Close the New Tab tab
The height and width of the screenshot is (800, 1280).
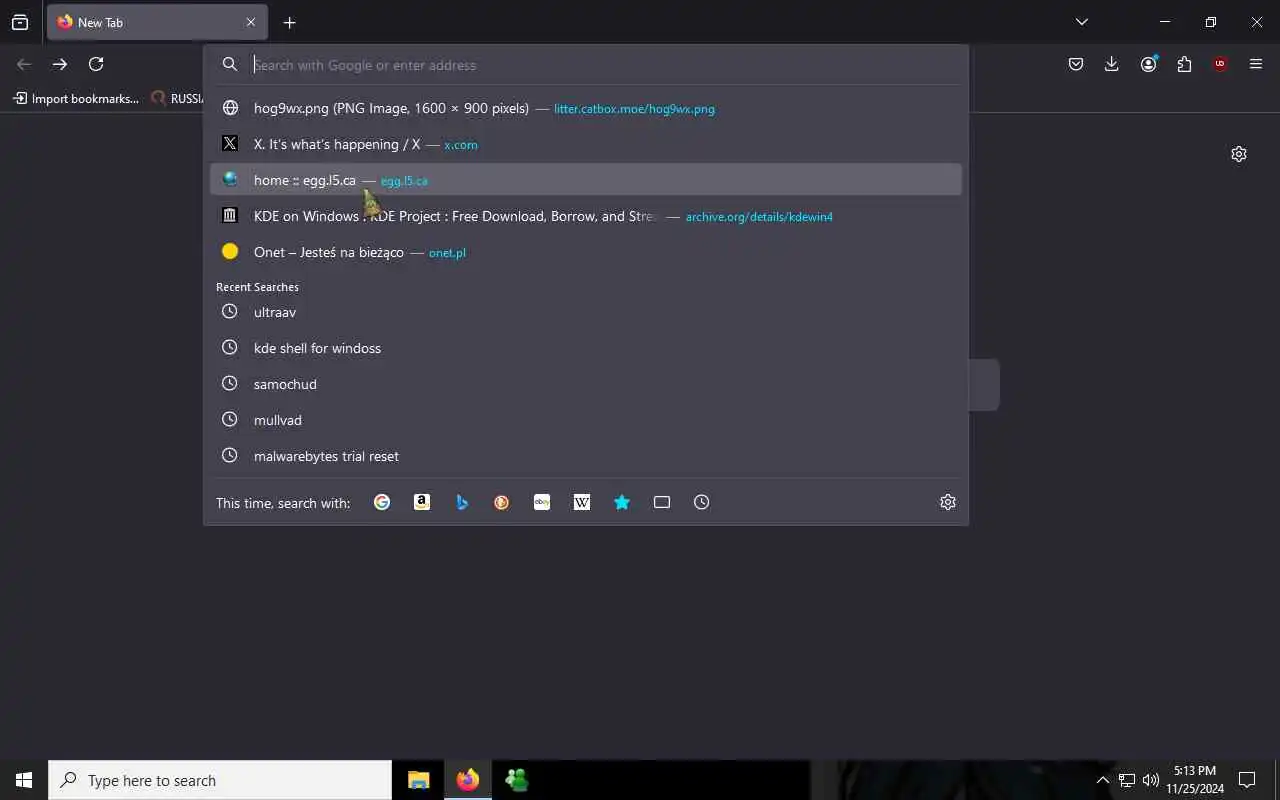(x=251, y=22)
